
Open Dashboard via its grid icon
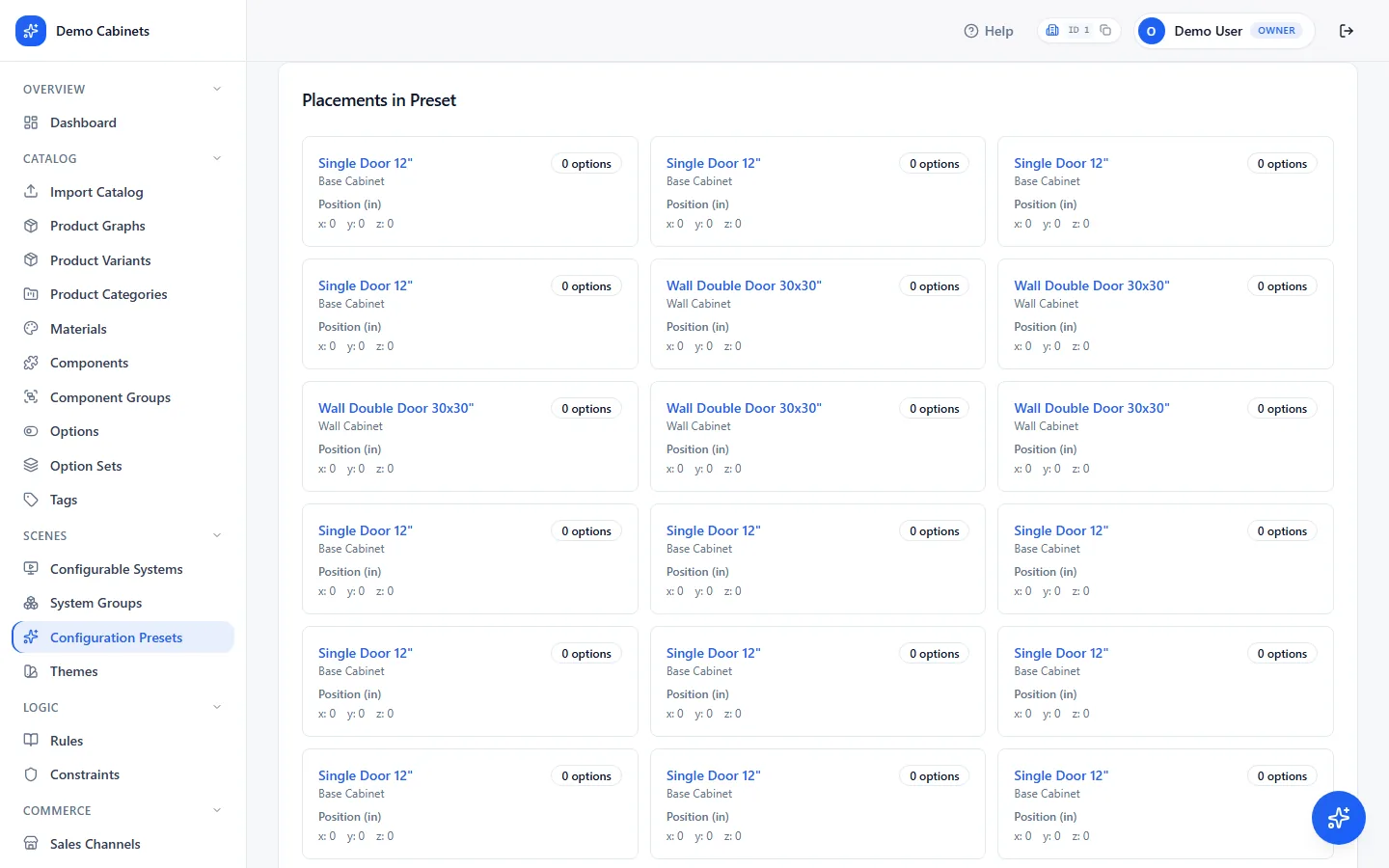pos(31,122)
